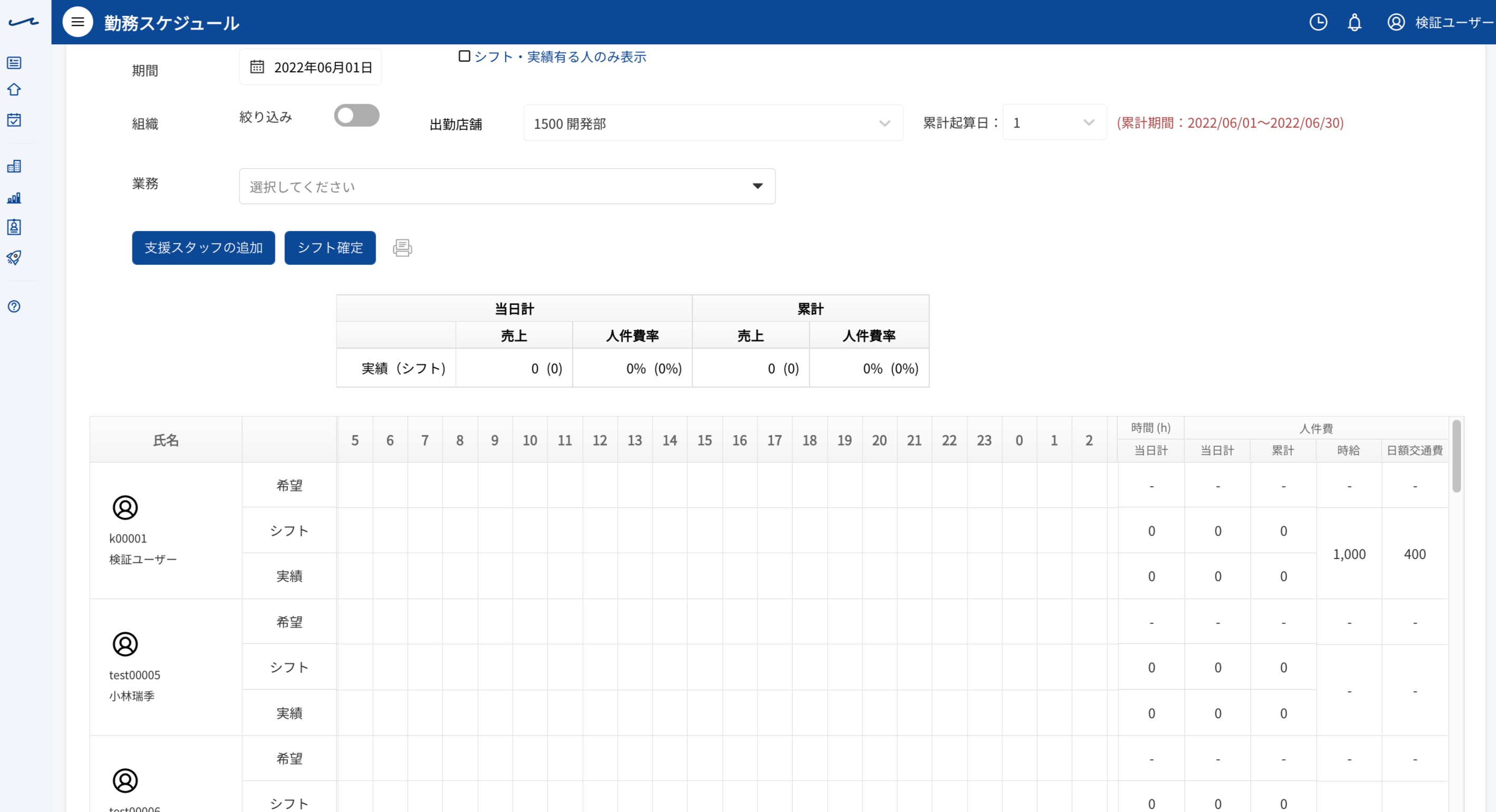Open the rocket sidebar icon
This screenshot has height=812, width=1496.
point(14,257)
